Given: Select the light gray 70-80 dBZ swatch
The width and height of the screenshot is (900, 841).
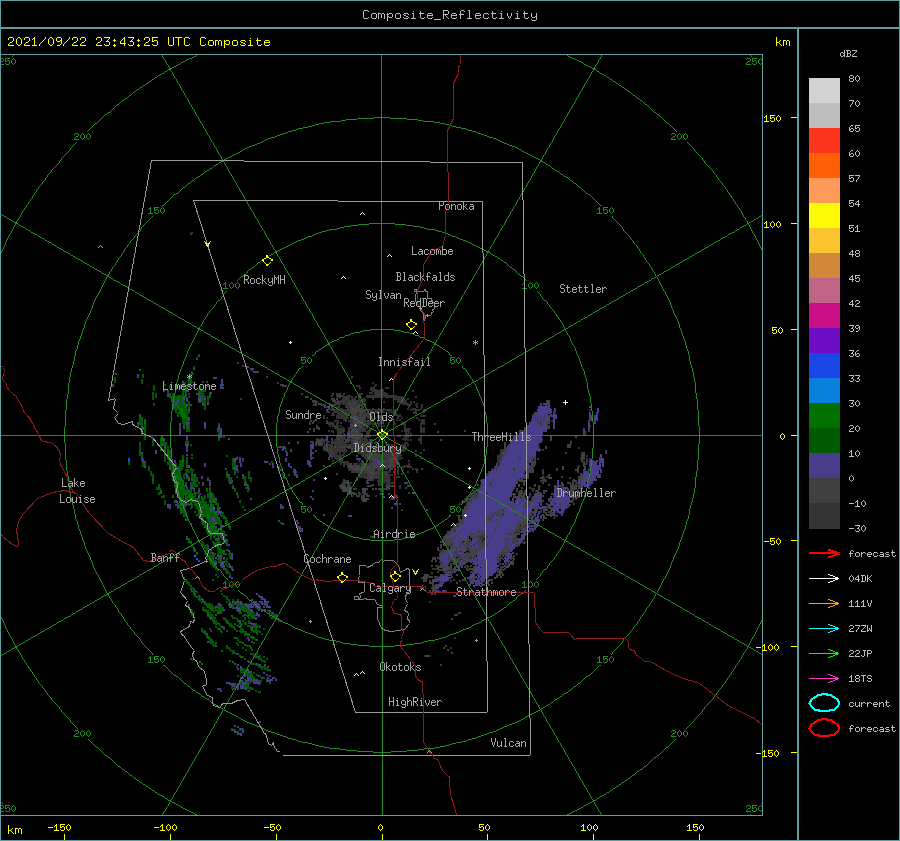Looking at the screenshot, I should tap(824, 91).
